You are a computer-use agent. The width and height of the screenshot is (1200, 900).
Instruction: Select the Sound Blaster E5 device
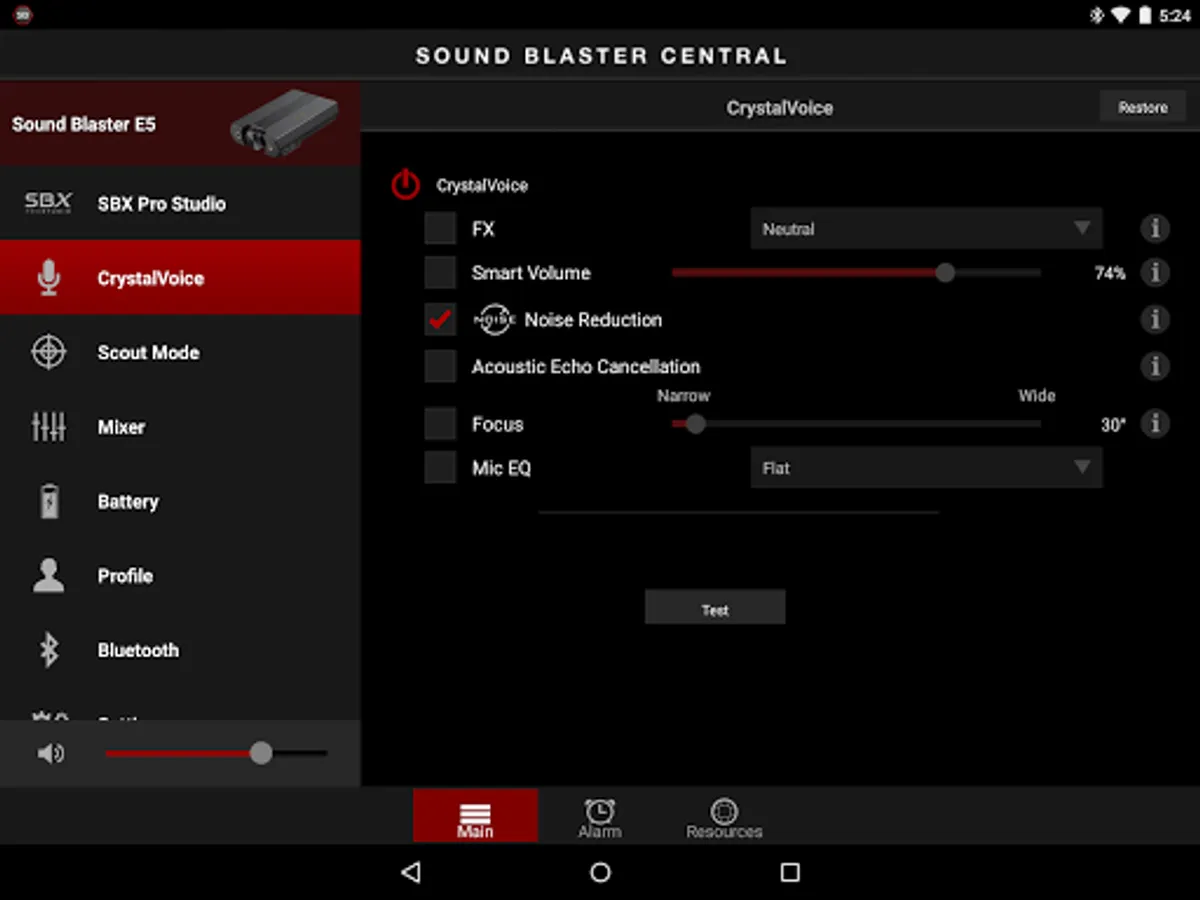(x=180, y=124)
